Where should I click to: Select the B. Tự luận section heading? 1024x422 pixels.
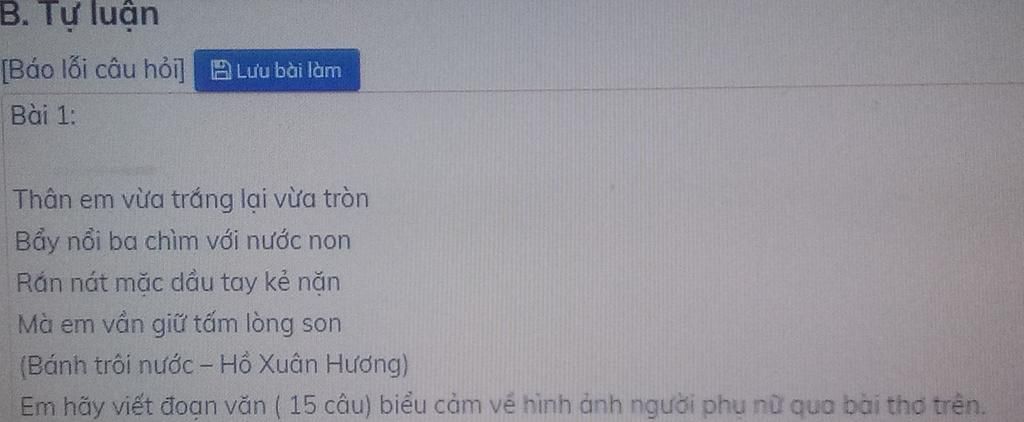[x=80, y=15]
